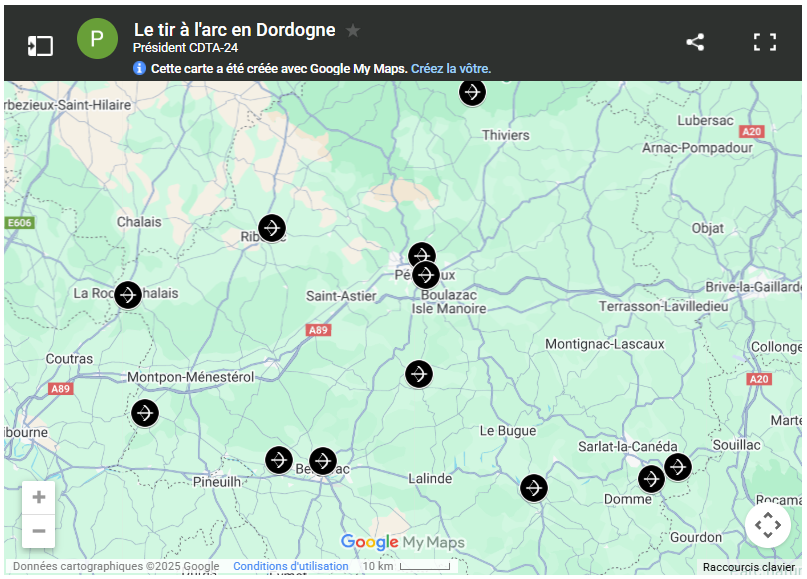Open the map in fullscreen view
Viewport: 807px width, 579px height.
pyautogui.click(x=765, y=42)
